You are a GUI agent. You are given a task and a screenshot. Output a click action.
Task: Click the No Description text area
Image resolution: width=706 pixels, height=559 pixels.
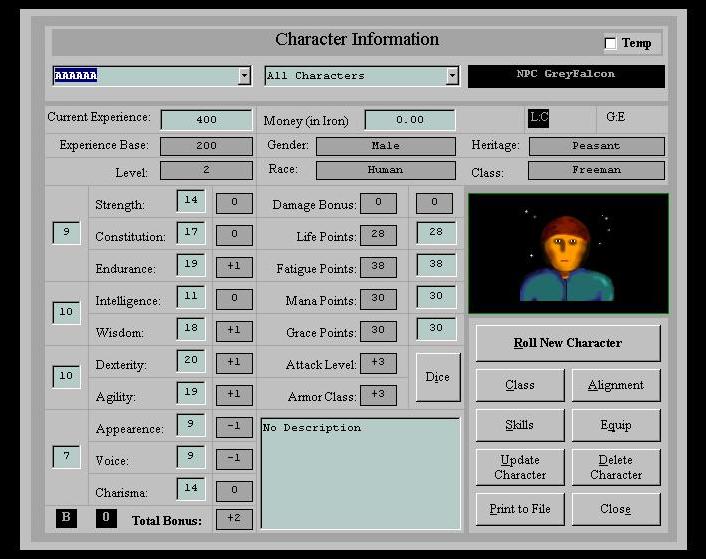coord(360,472)
